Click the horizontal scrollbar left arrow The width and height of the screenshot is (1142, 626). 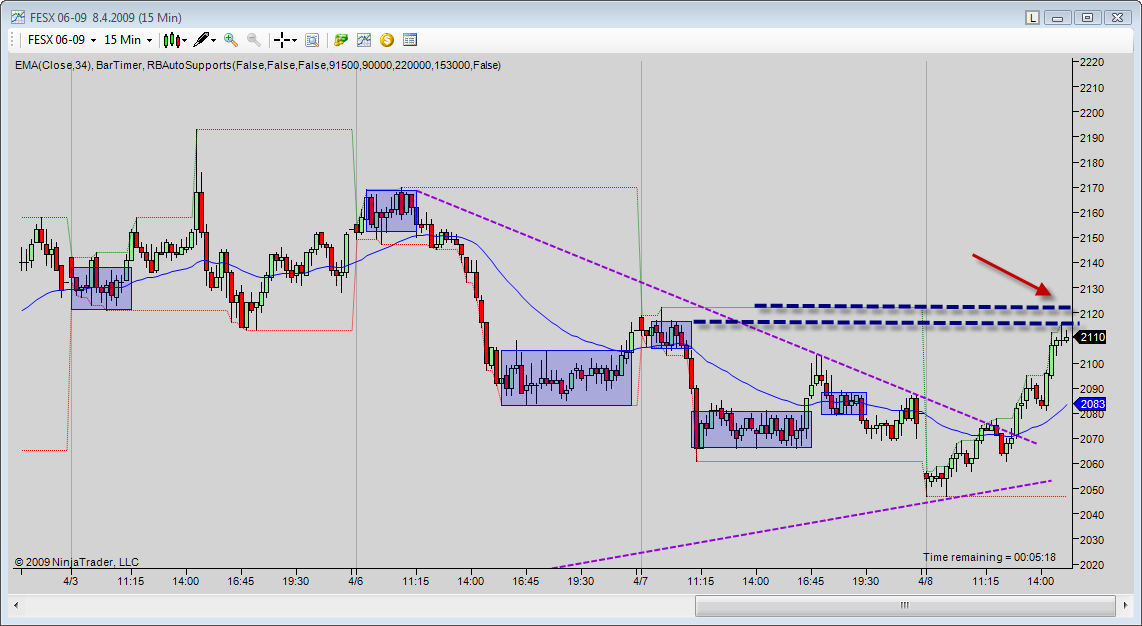(16, 606)
